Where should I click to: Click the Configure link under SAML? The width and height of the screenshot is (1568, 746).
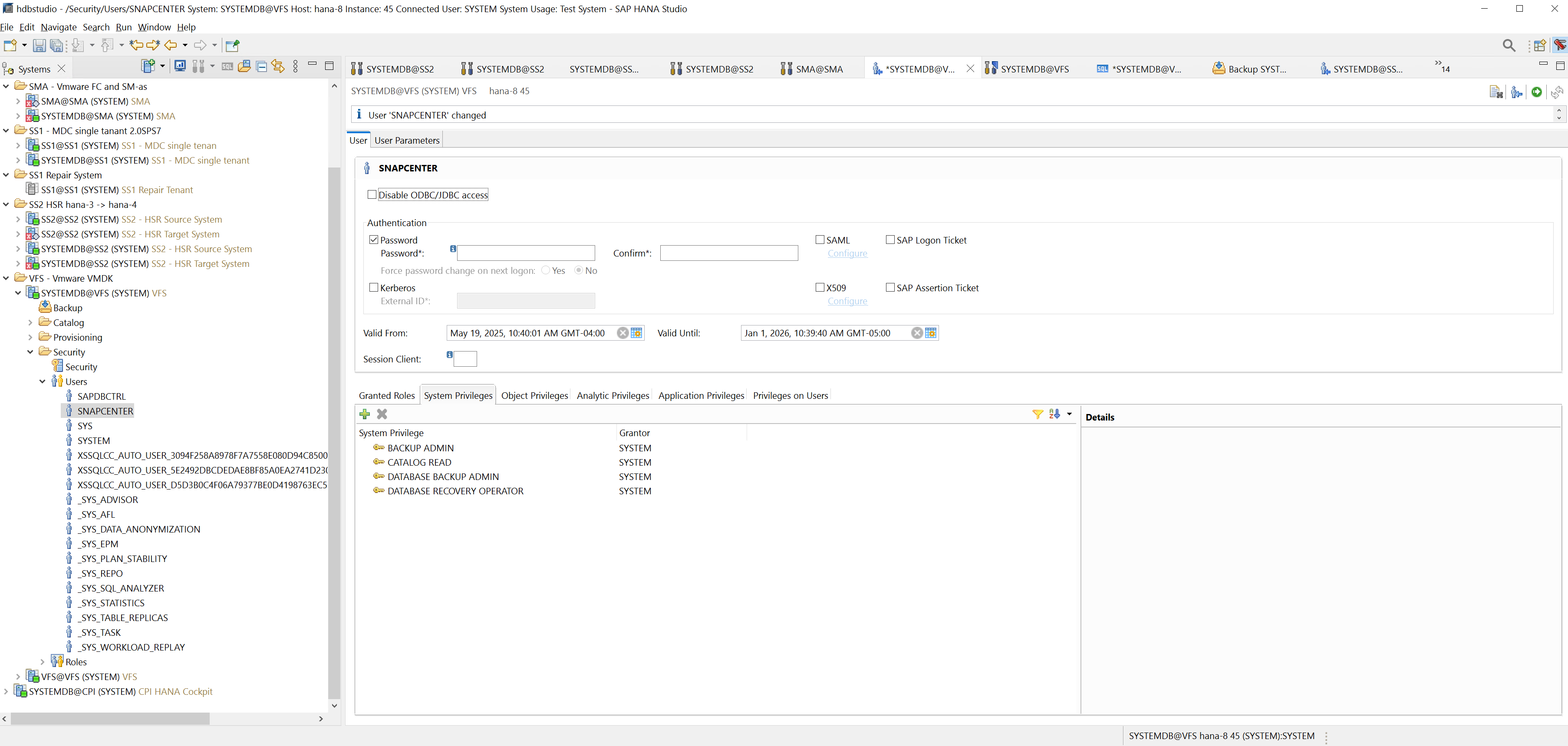click(x=847, y=254)
